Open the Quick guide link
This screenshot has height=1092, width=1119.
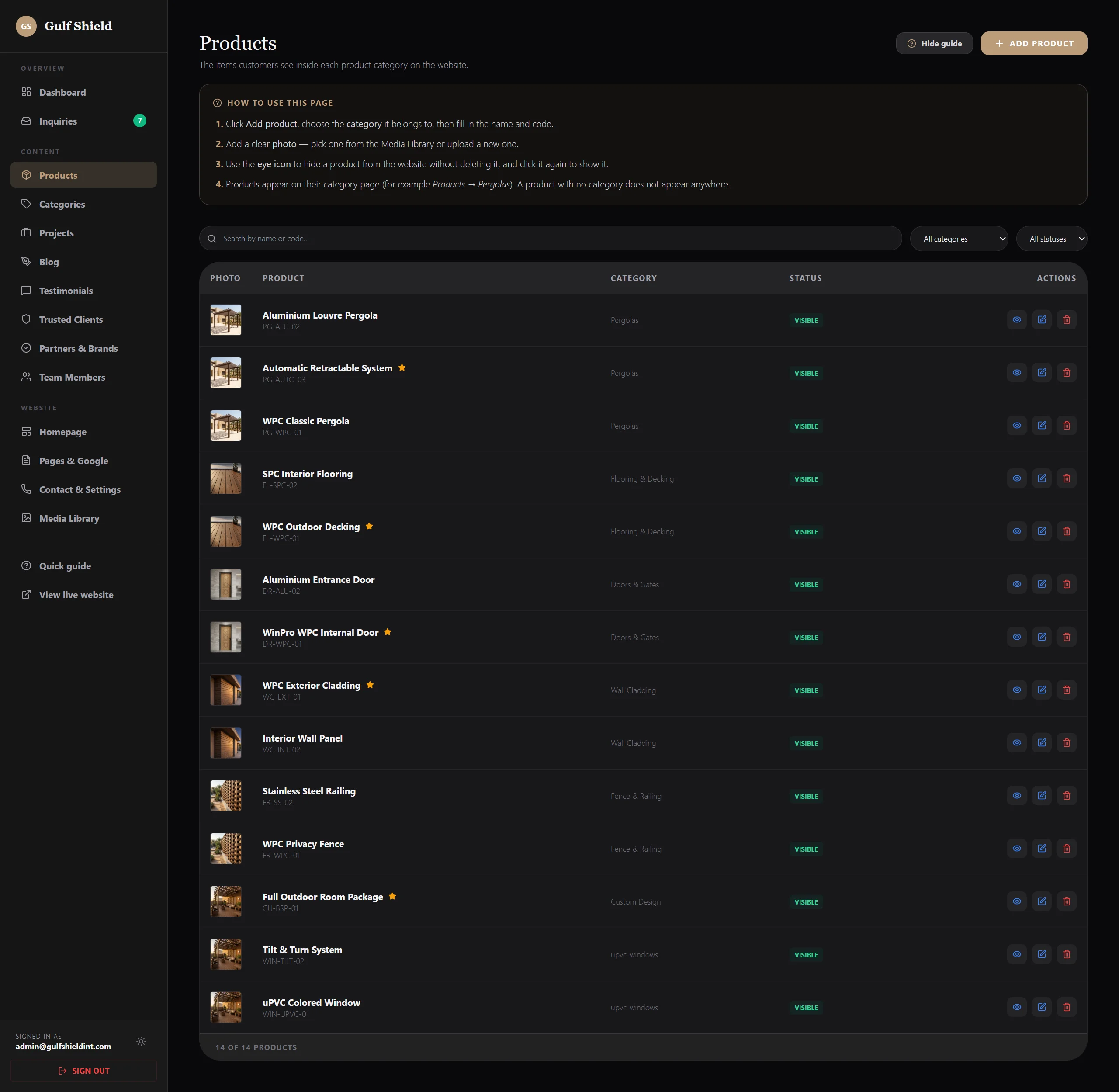(84, 566)
